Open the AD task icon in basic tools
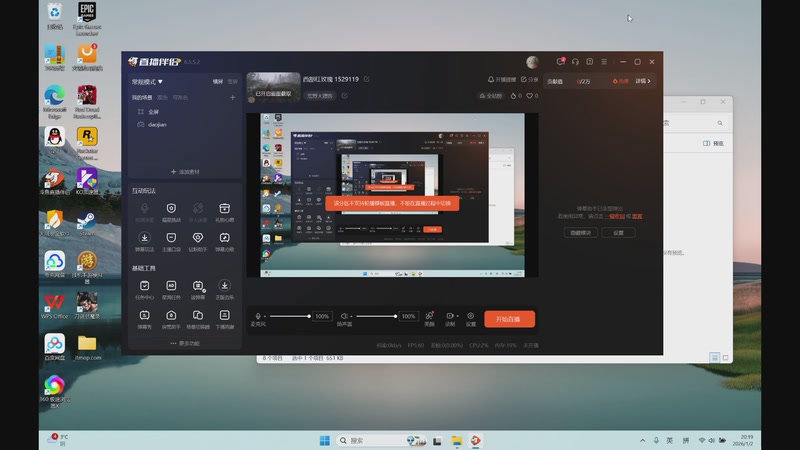This screenshot has height=450, width=800. [x=171, y=286]
